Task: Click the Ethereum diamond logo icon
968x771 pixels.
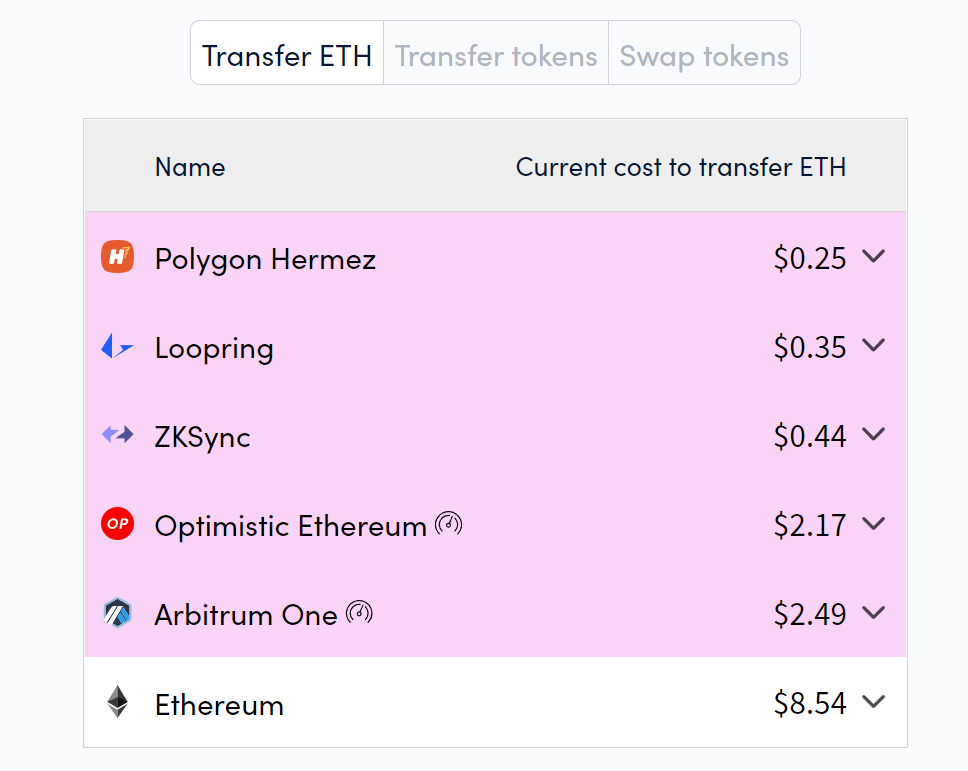Action: pyautogui.click(x=117, y=702)
